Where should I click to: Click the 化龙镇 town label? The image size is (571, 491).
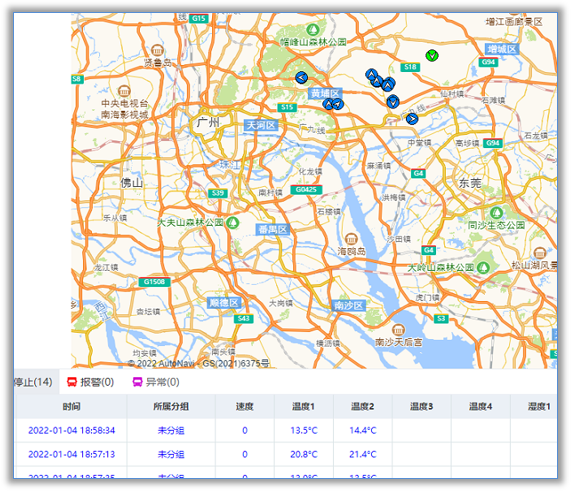pos(310,172)
